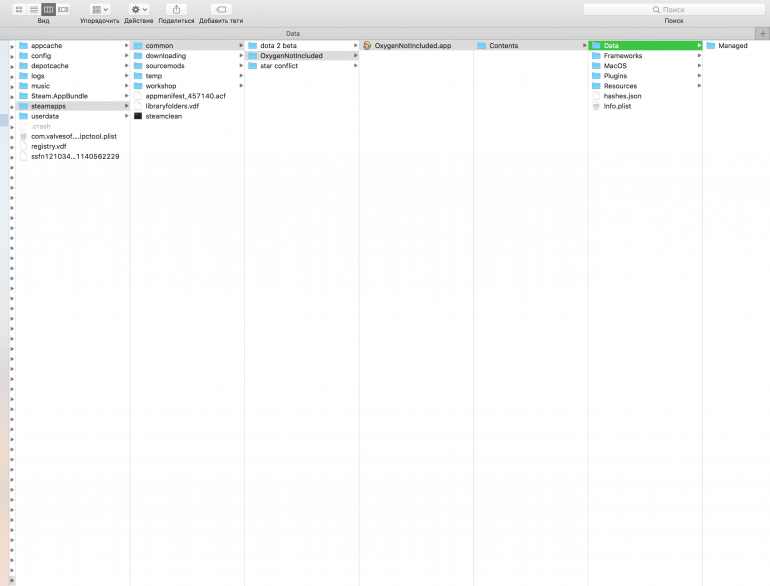Select the Data tab title
This screenshot has width=770, height=586.
[292, 33]
